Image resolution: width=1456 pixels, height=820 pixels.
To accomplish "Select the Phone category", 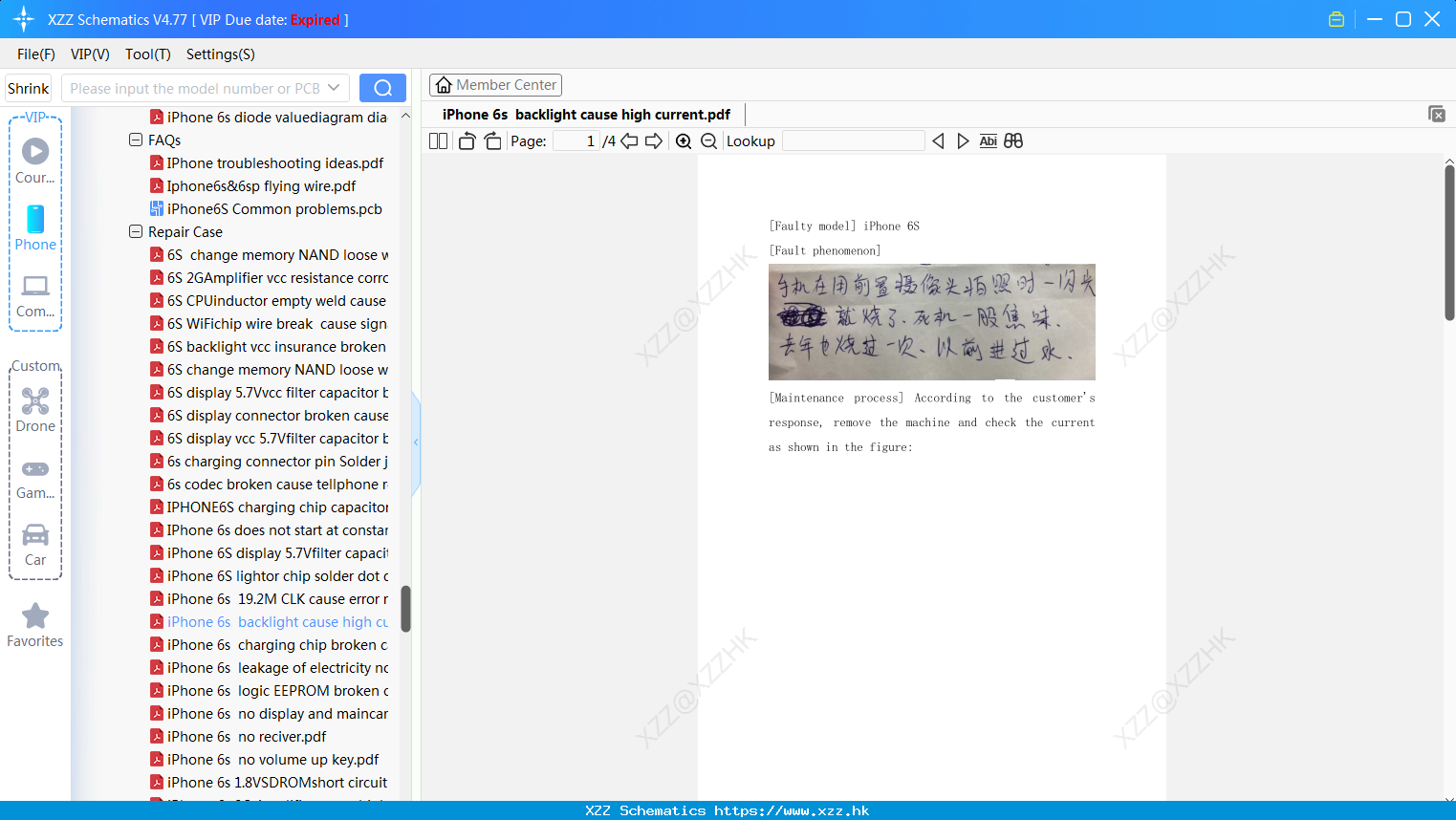I will pyautogui.click(x=35, y=227).
